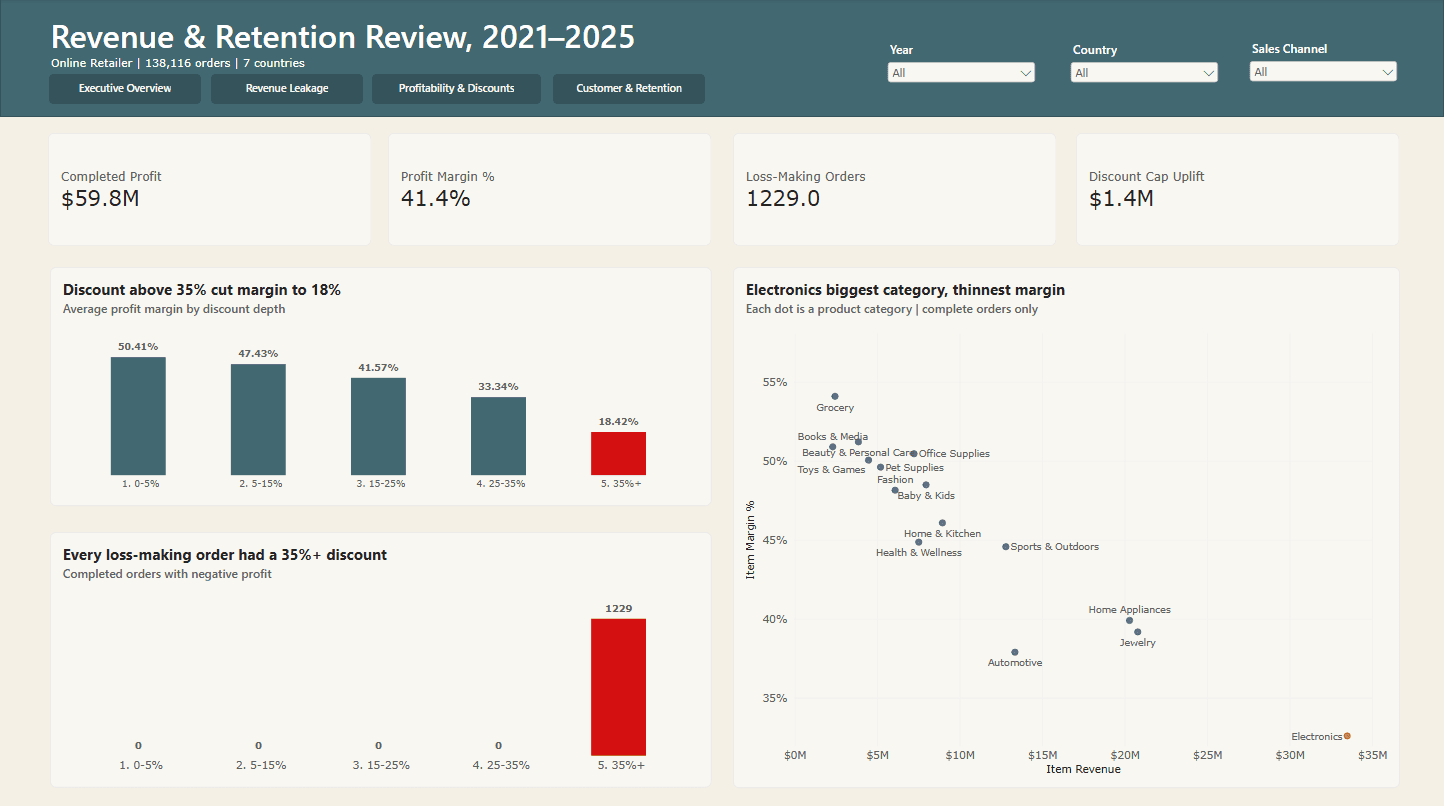
Task: Switch to the Revenue Leakage page
Action: (287, 89)
